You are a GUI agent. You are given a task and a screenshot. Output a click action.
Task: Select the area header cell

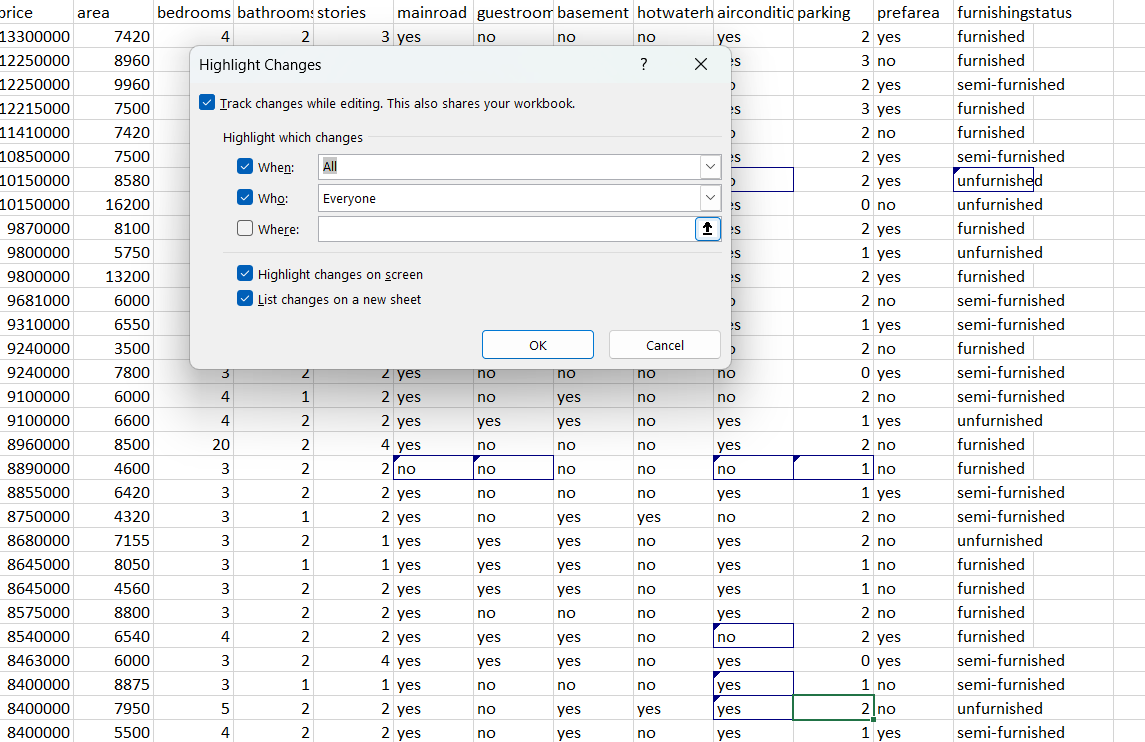(x=113, y=12)
